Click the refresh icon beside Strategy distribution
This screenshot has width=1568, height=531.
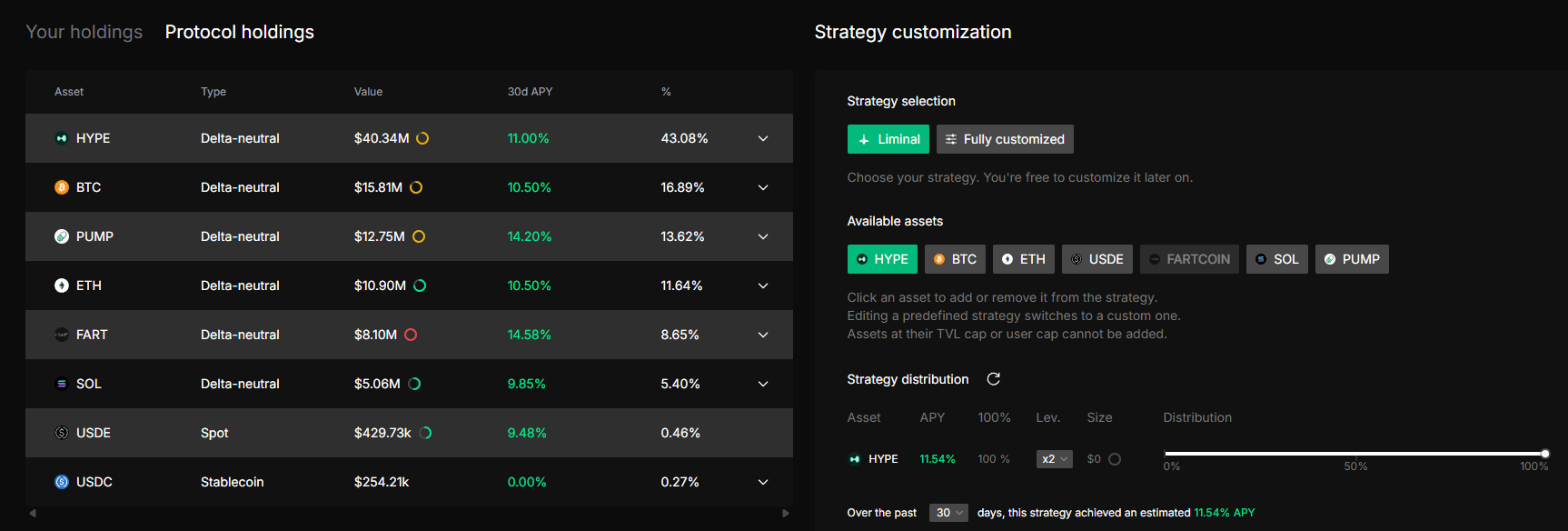click(x=993, y=379)
